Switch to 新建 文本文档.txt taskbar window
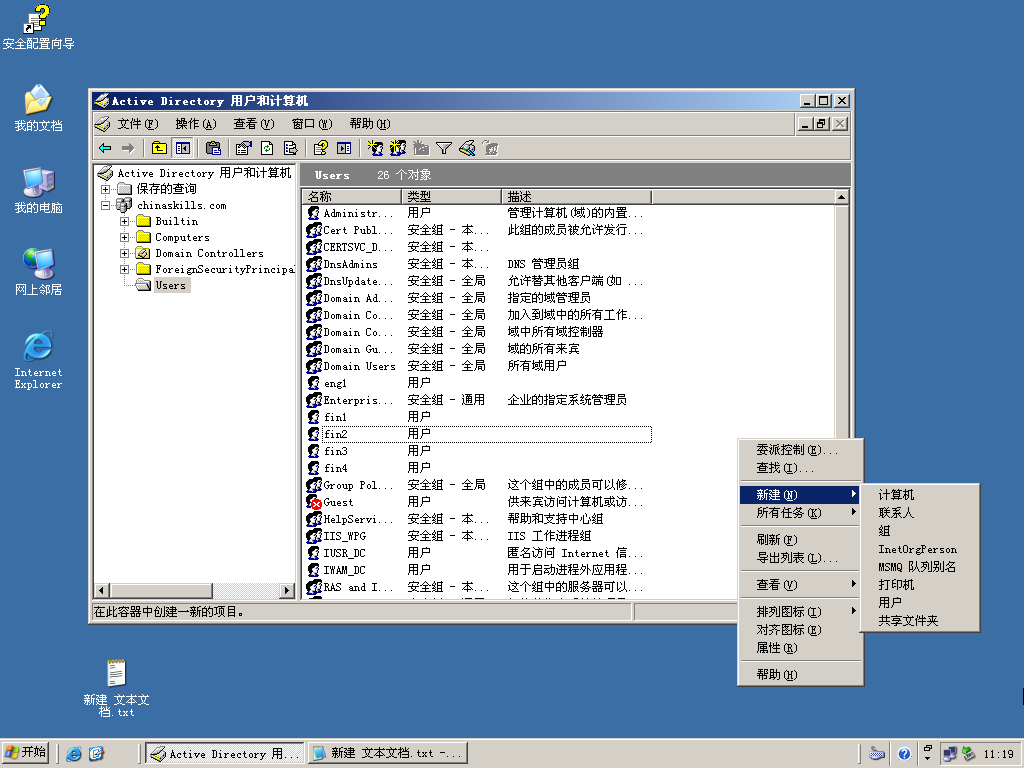This screenshot has width=1024, height=768. coord(389,754)
